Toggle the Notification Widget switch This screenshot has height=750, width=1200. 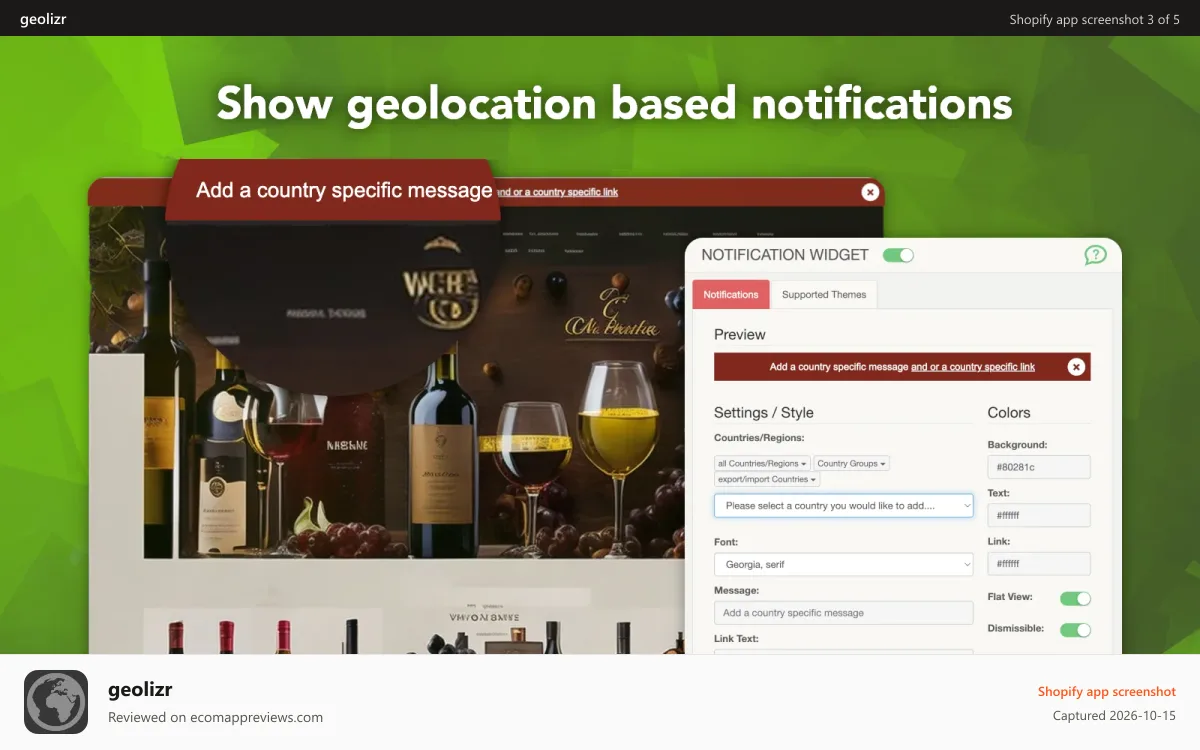tap(898, 255)
